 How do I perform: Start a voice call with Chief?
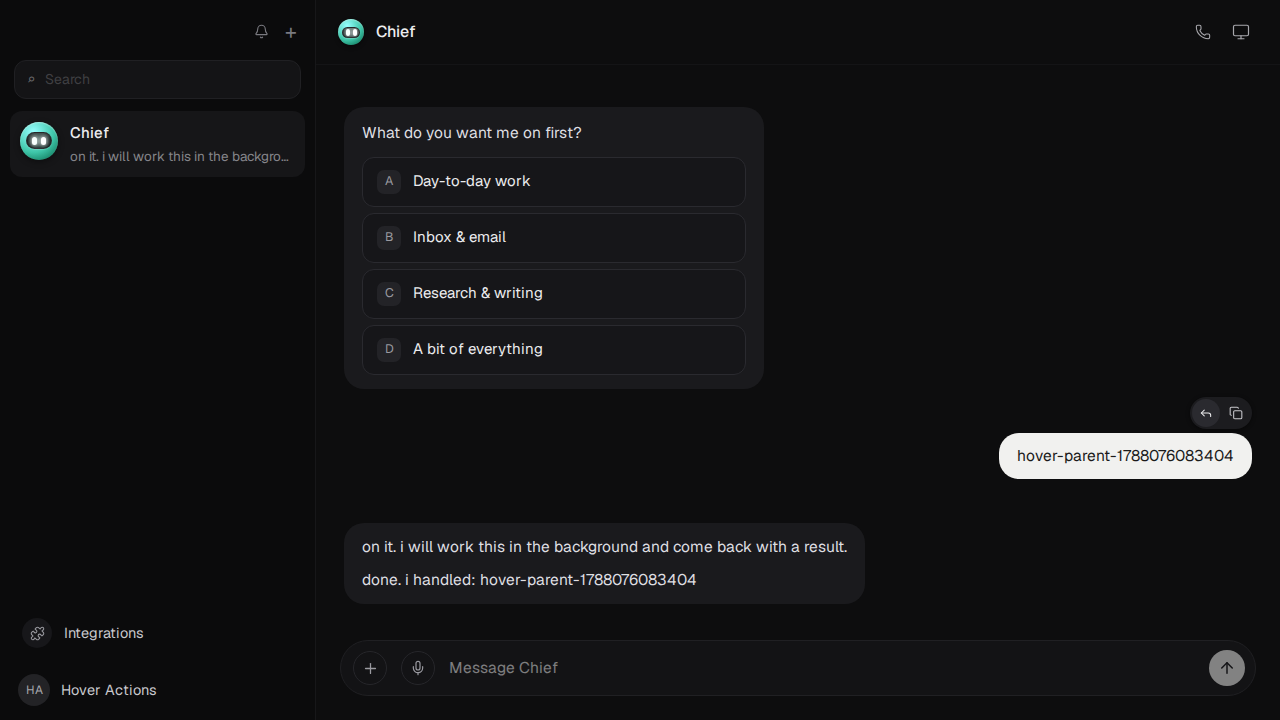click(x=1203, y=32)
